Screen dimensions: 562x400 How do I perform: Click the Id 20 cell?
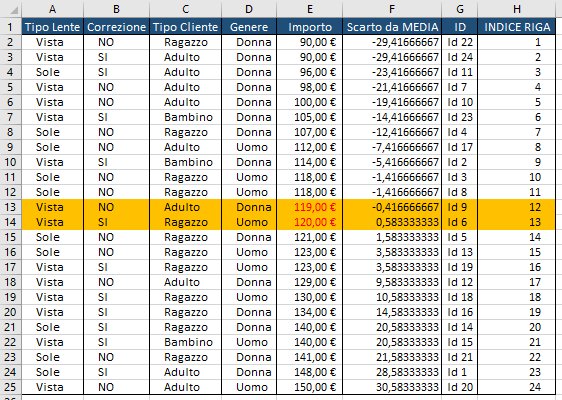click(x=460, y=387)
